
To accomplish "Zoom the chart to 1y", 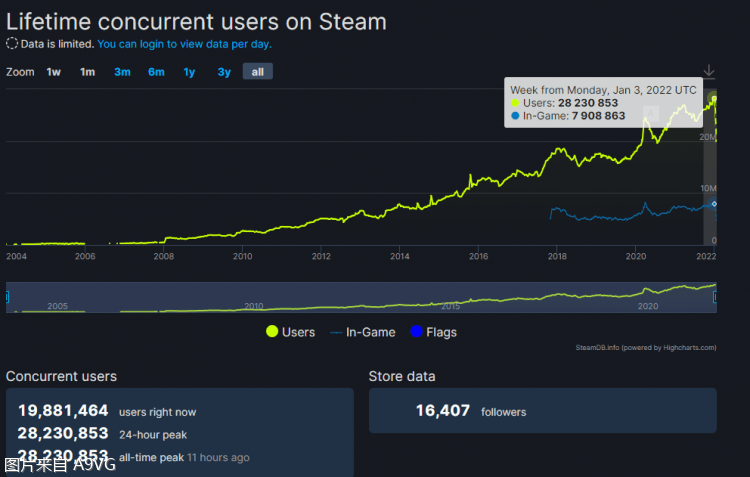I will [189, 72].
